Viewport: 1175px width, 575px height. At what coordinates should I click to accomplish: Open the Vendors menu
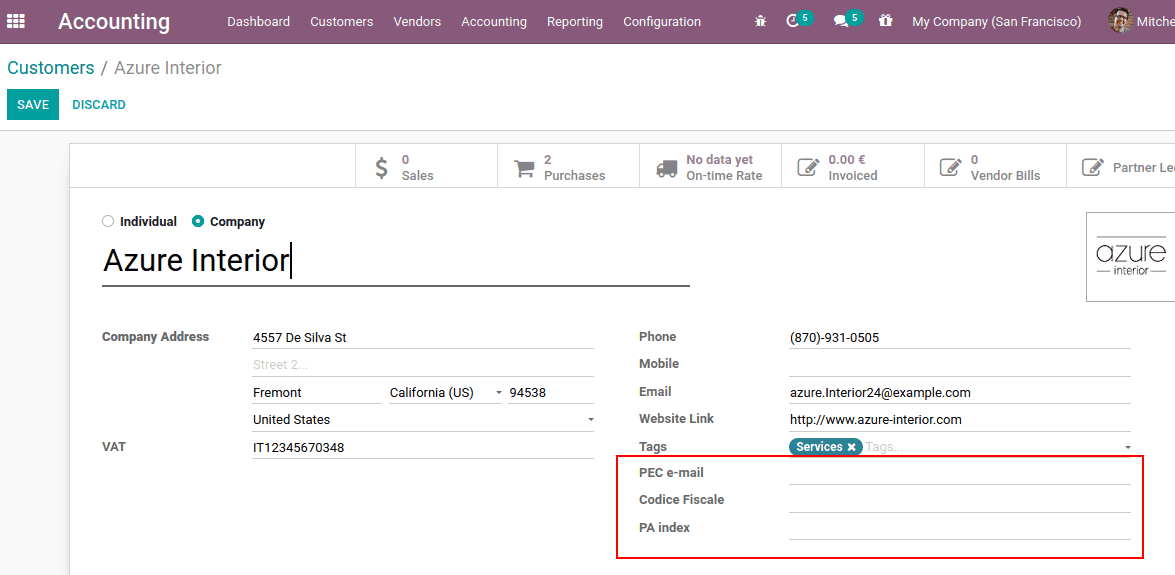tap(417, 22)
